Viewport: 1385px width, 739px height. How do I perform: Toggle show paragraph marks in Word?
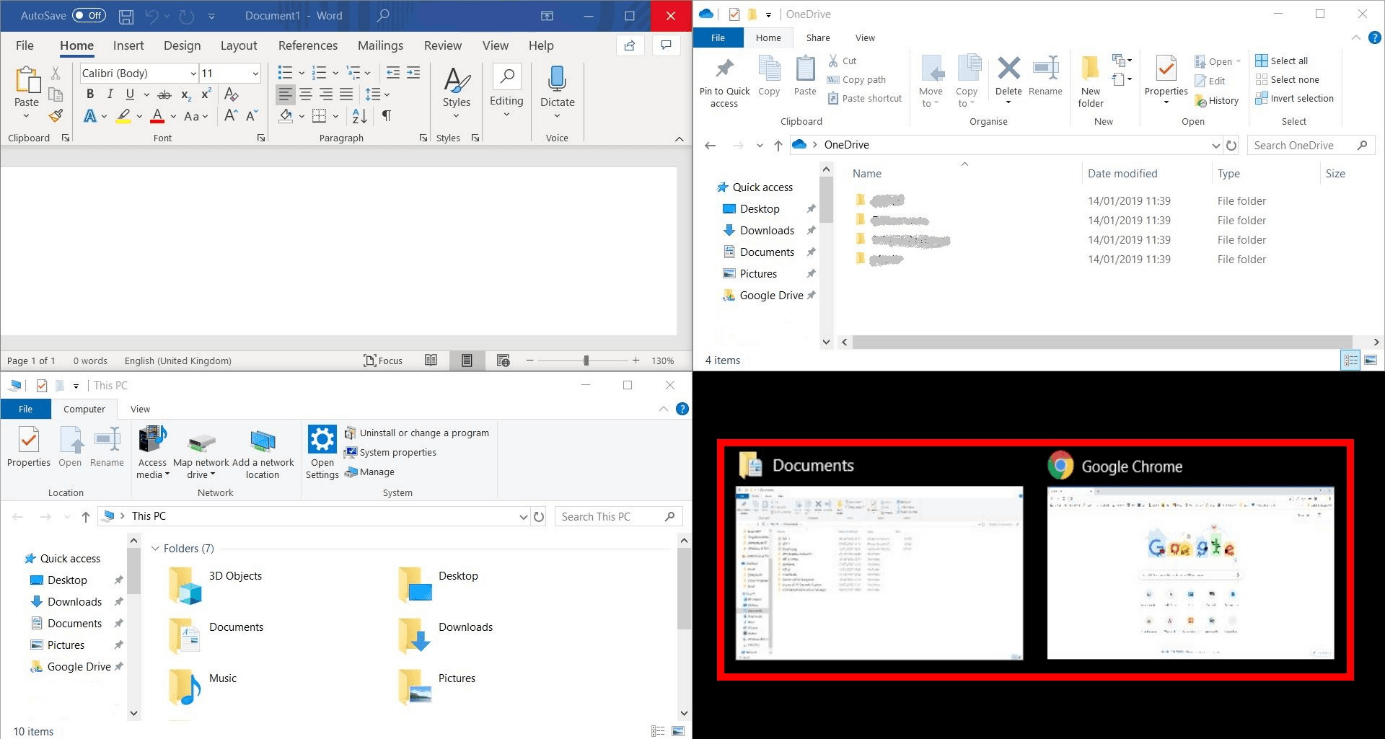point(386,116)
